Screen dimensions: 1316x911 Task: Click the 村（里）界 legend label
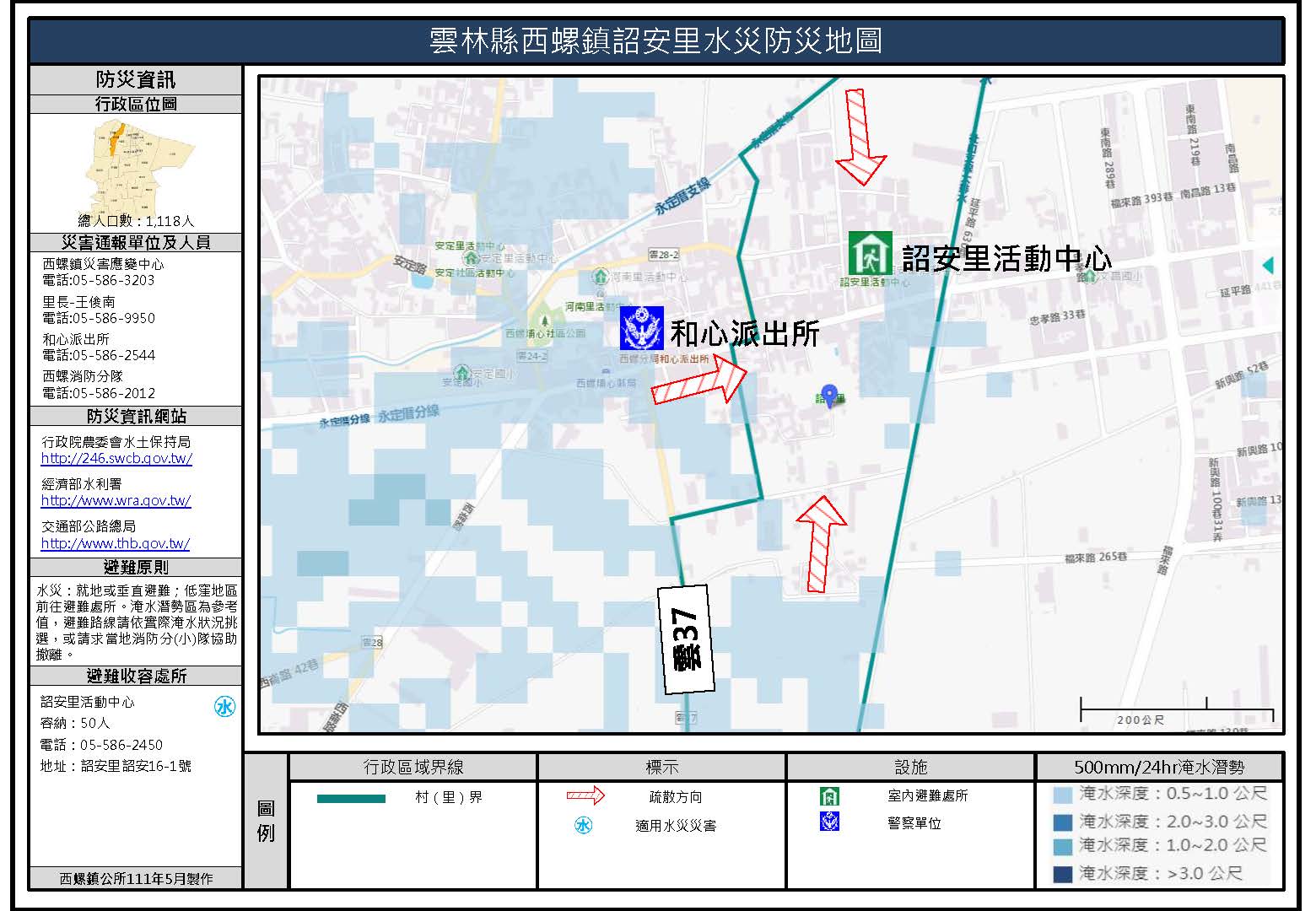pyautogui.click(x=449, y=797)
